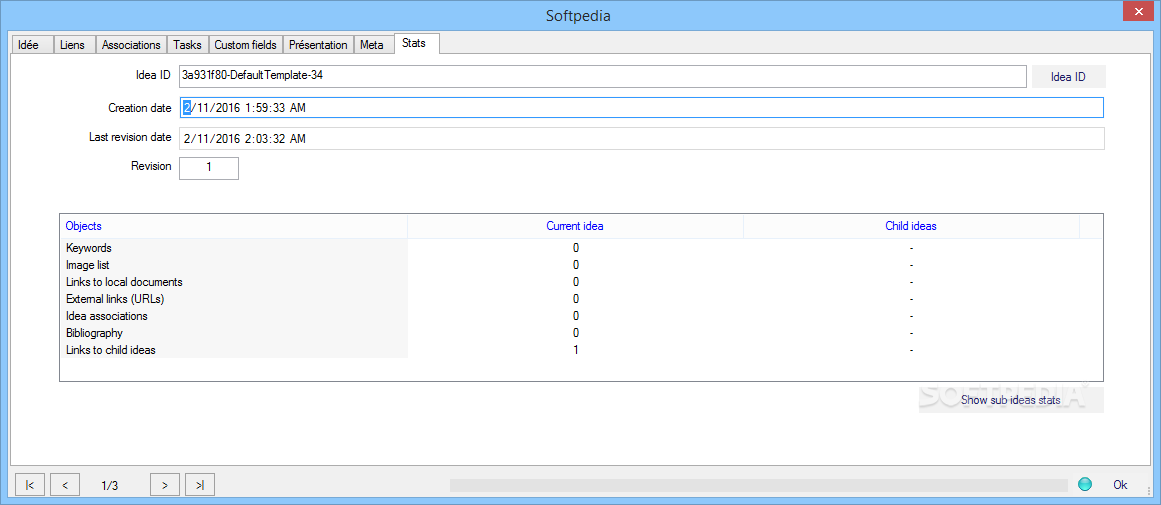Advance to the next record

tap(164, 485)
